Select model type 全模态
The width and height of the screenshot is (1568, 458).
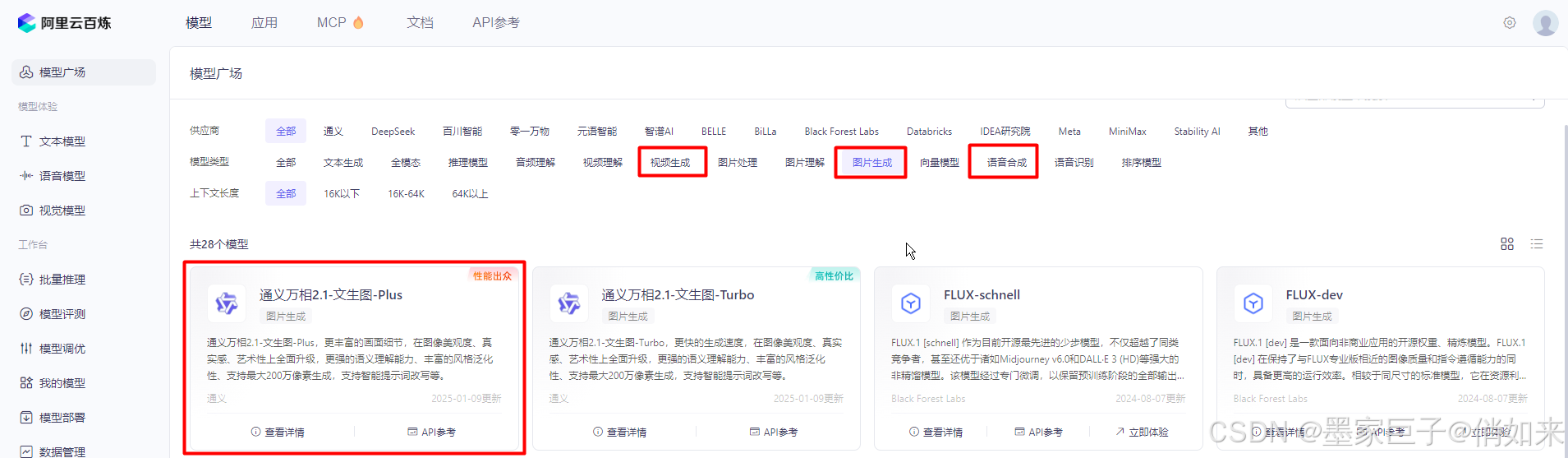coord(406,163)
